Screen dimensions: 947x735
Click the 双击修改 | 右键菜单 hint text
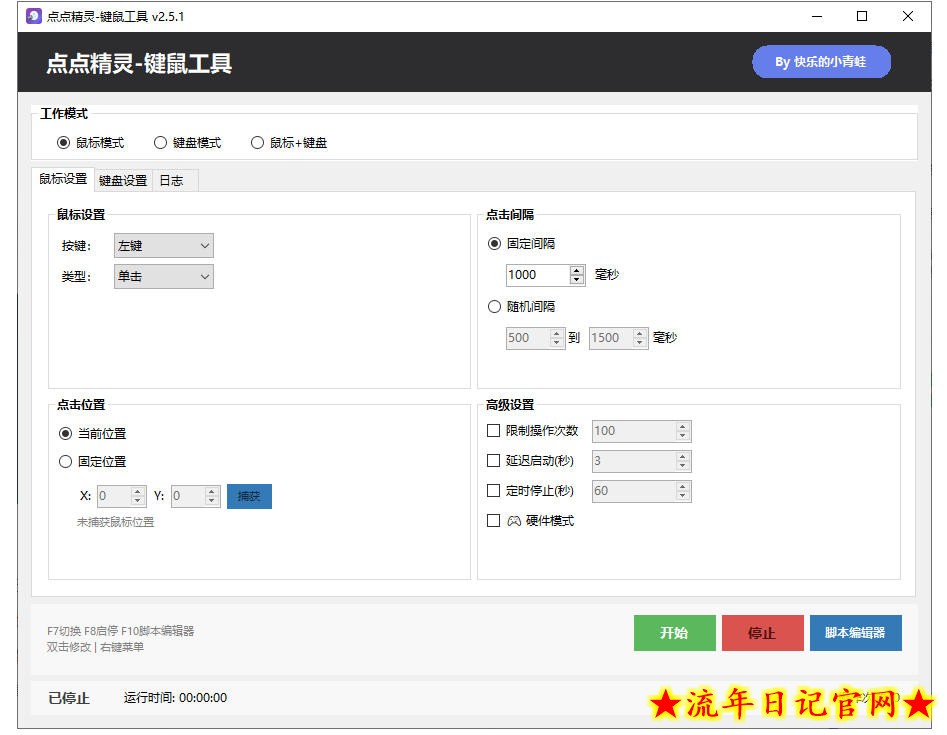[x=95, y=647]
